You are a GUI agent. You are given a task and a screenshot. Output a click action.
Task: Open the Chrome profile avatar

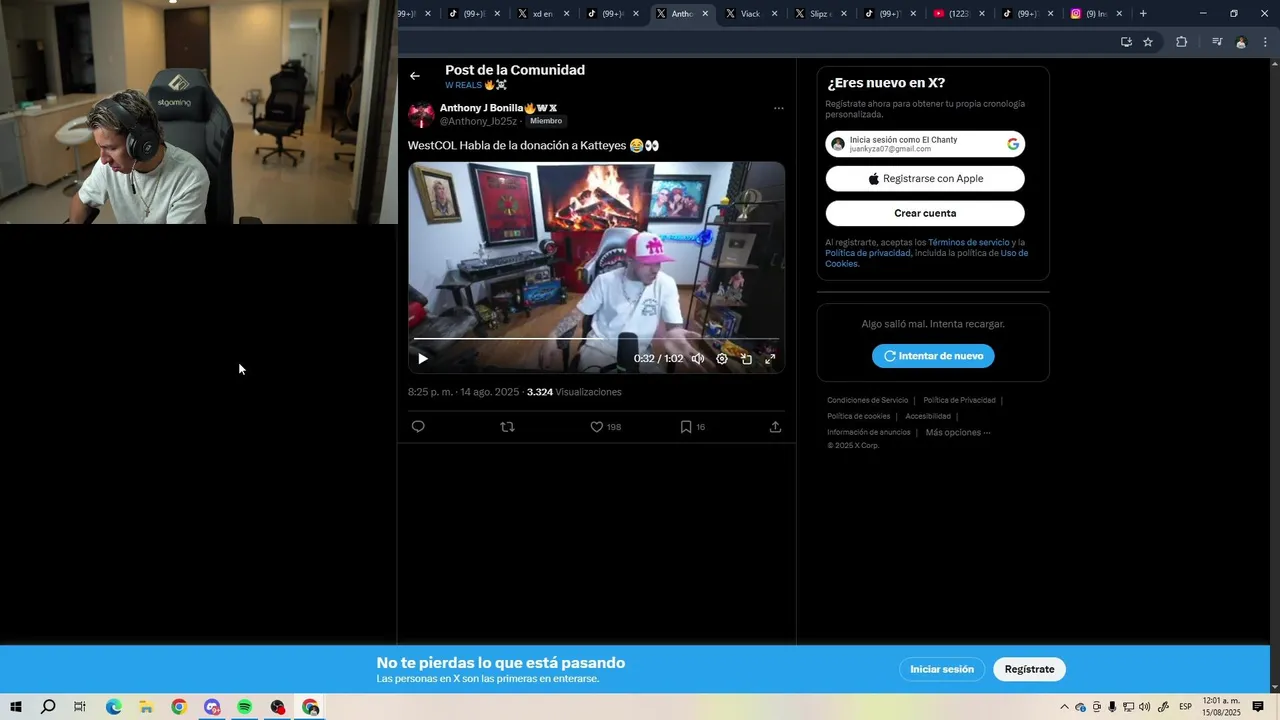[1241, 42]
